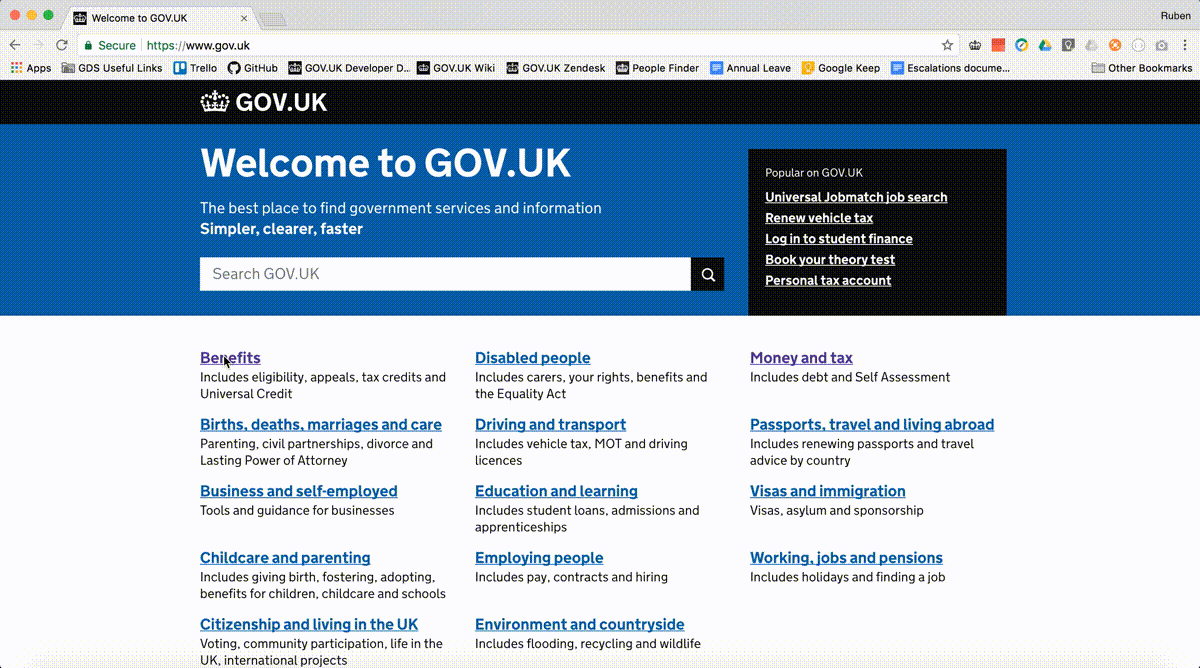
Task: Click the orange lifebuoy extension icon
Action: click(x=1115, y=45)
